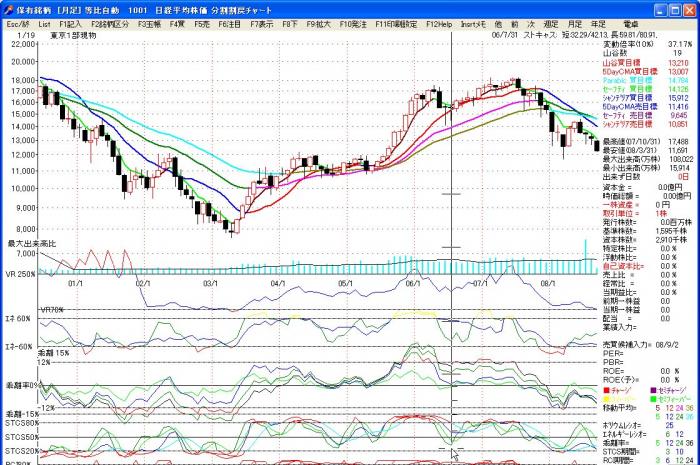
Task: Open the List menu
Action: [x=44, y=24]
